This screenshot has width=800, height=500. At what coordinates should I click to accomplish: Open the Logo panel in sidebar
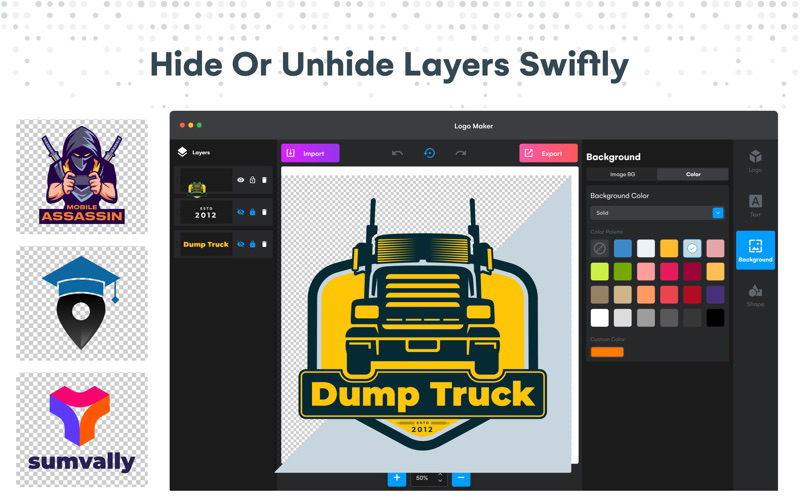pos(755,161)
